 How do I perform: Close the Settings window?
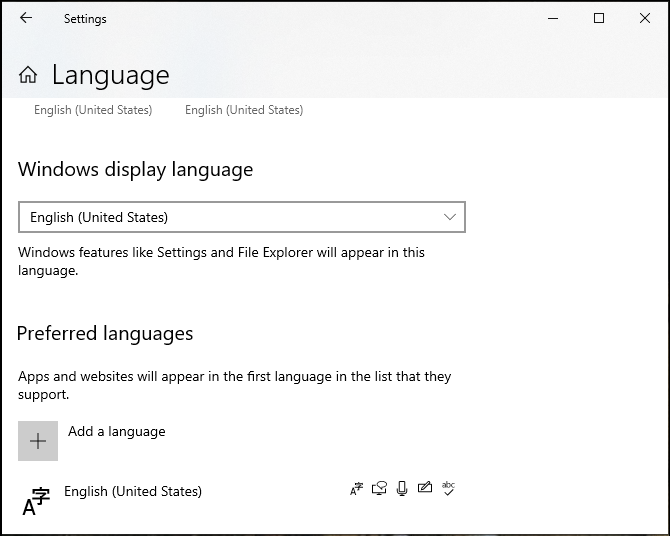645,18
